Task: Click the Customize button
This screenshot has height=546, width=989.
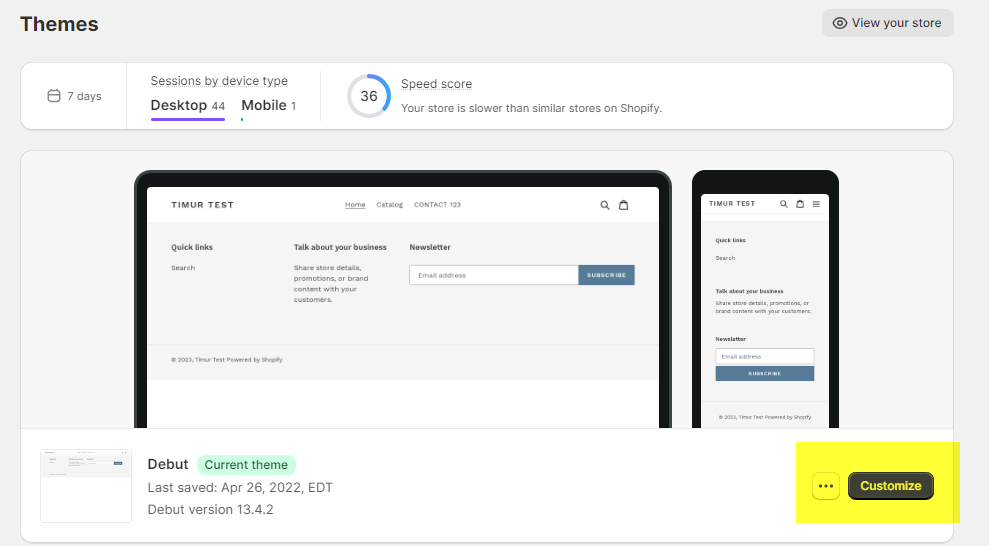Action: tap(891, 486)
